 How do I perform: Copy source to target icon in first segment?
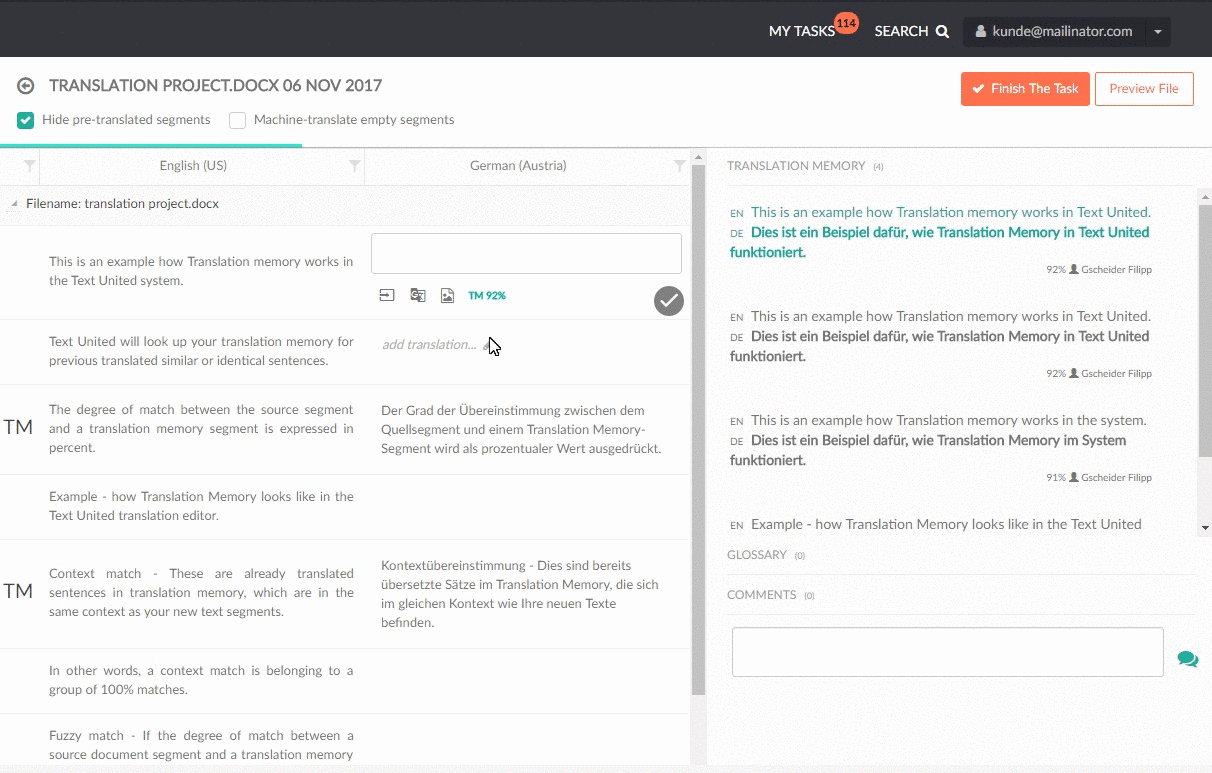pos(387,295)
